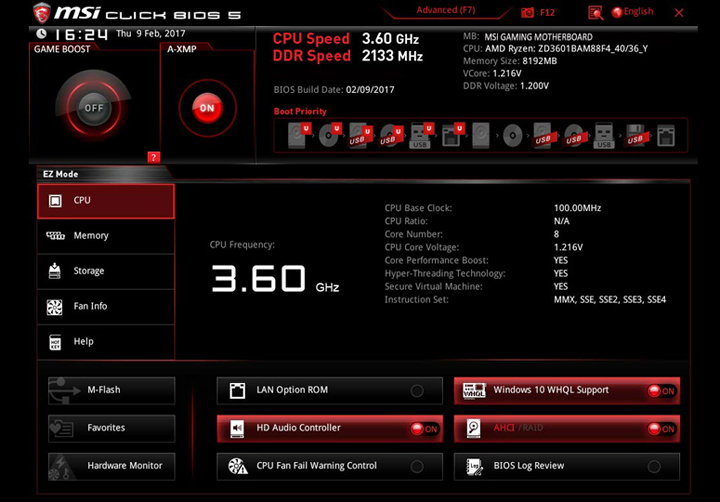Image resolution: width=720 pixels, height=502 pixels.
Task: Take a screenshot with the F12 camera icon
Action: [528, 12]
